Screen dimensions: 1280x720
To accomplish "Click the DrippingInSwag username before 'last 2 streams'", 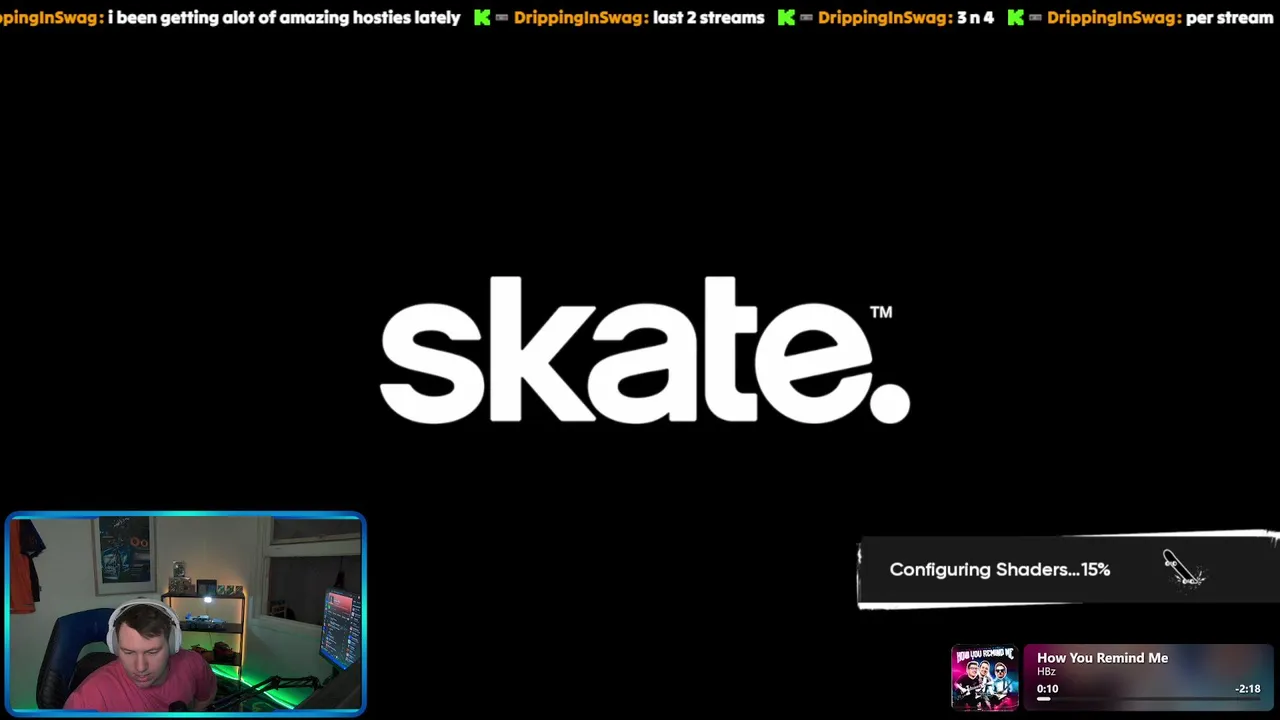I will tap(579, 17).
